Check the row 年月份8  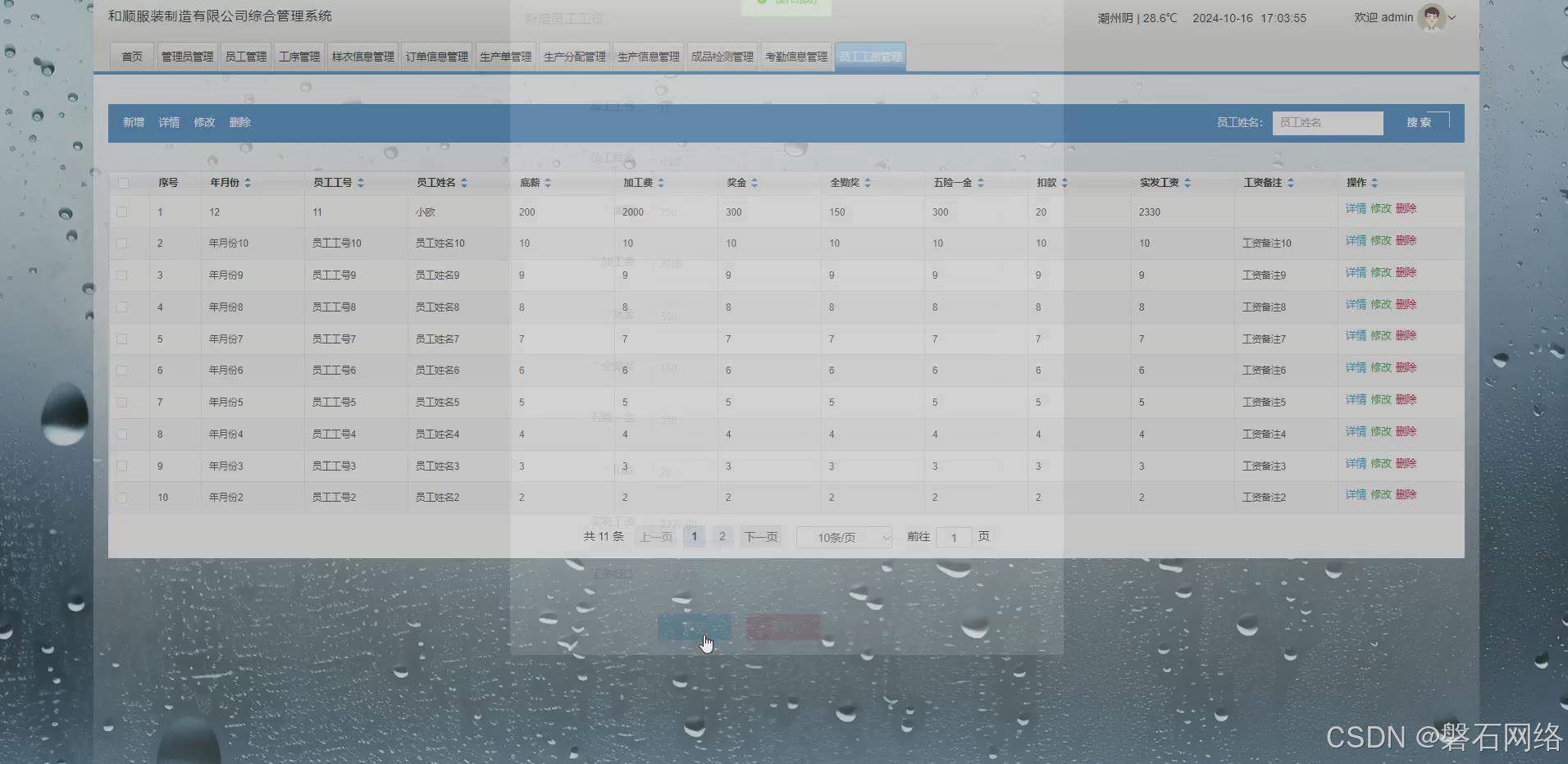pyautogui.click(x=122, y=307)
